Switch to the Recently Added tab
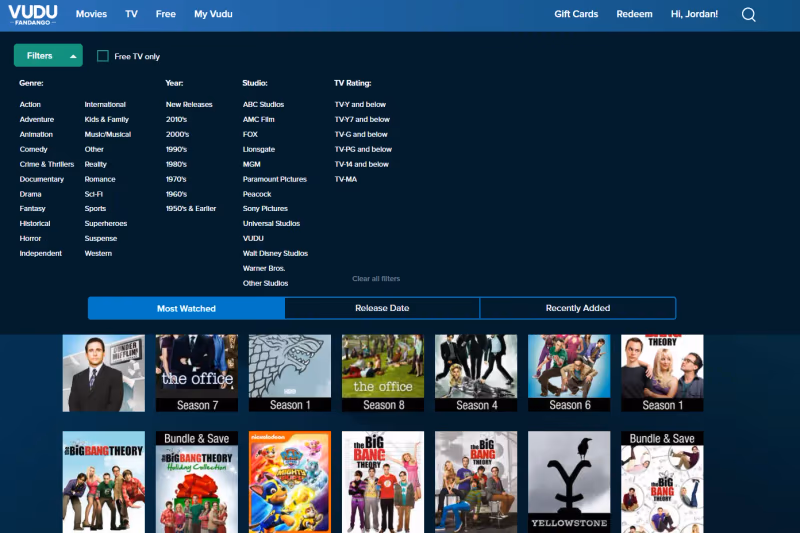This screenshot has height=533, width=800. [x=578, y=308]
